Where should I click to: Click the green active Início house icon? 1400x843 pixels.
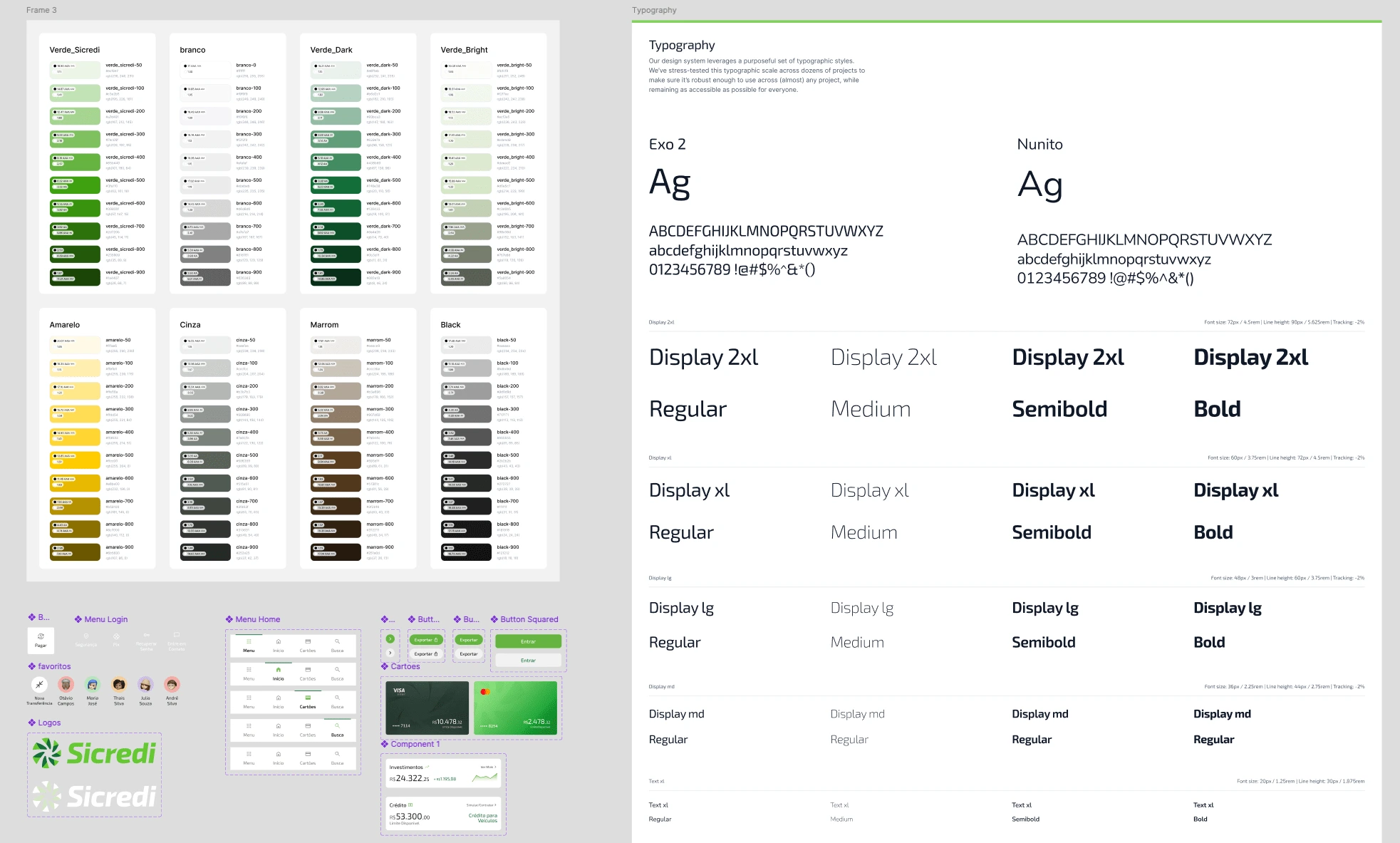(x=278, y=670)
